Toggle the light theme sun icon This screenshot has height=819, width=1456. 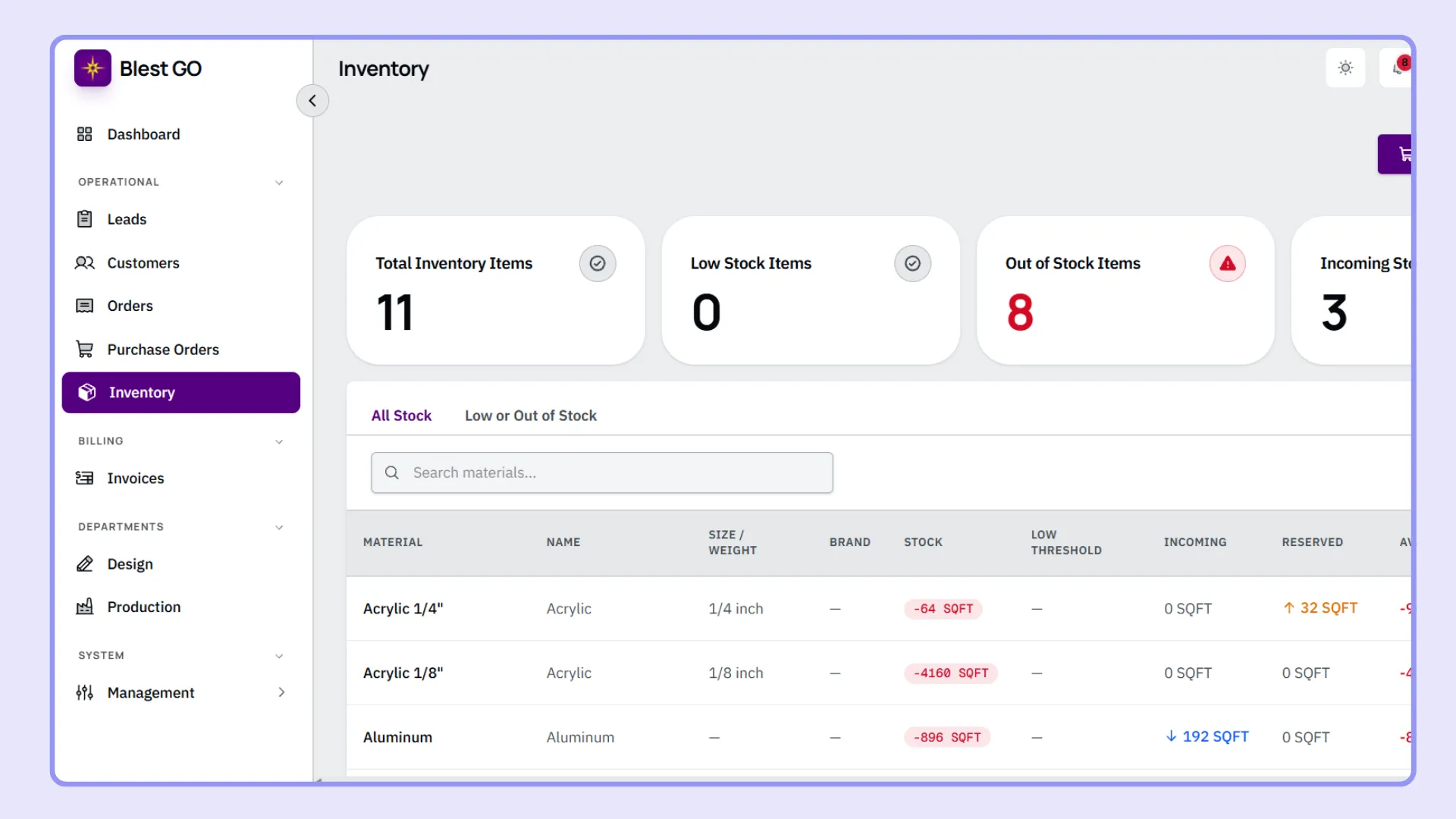click(1345, 67)
